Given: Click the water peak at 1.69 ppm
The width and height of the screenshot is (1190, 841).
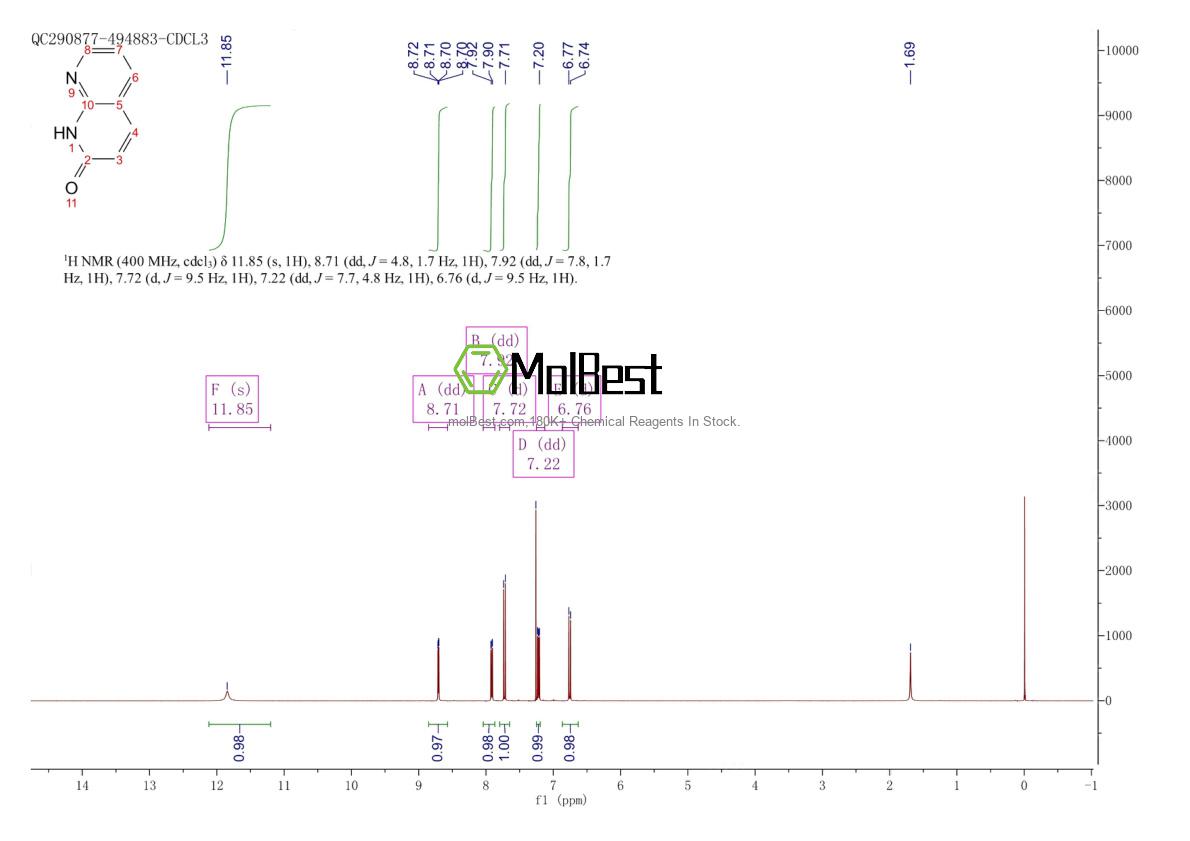Looking at the screenshot, I should (x=910, y=674).
